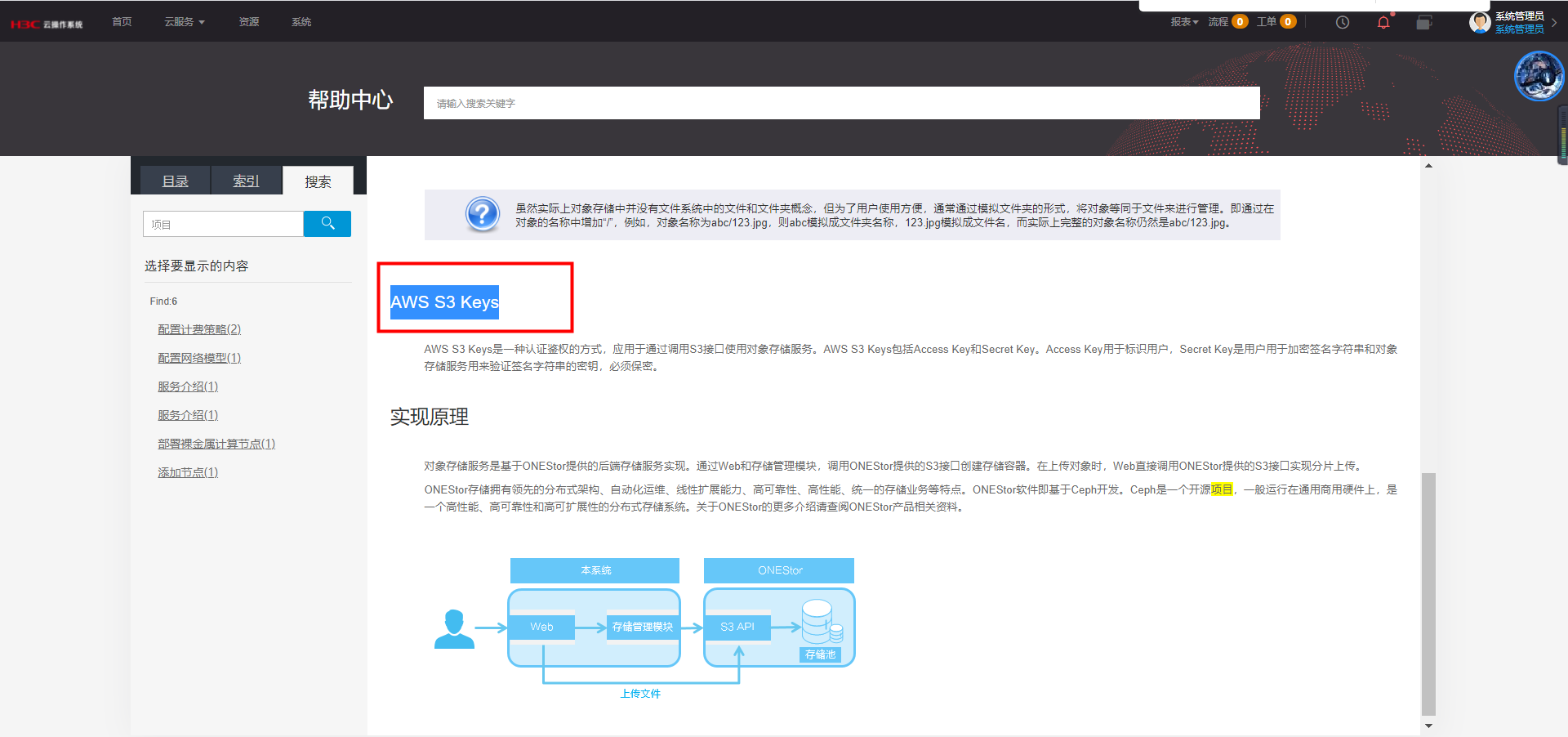Open the 流程 counter link
Image resolution: width=1568 pixels, height=737 pixels.
click(1227, 22)
